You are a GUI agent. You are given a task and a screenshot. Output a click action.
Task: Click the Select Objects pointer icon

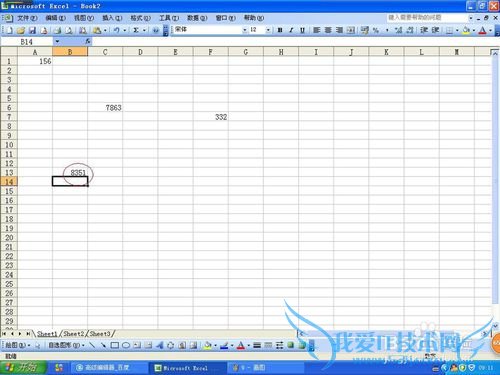click(38, 345)
